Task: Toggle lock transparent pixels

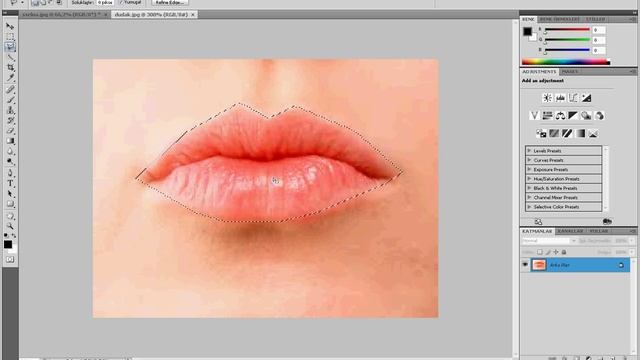Action: click(x=540, y=252)
